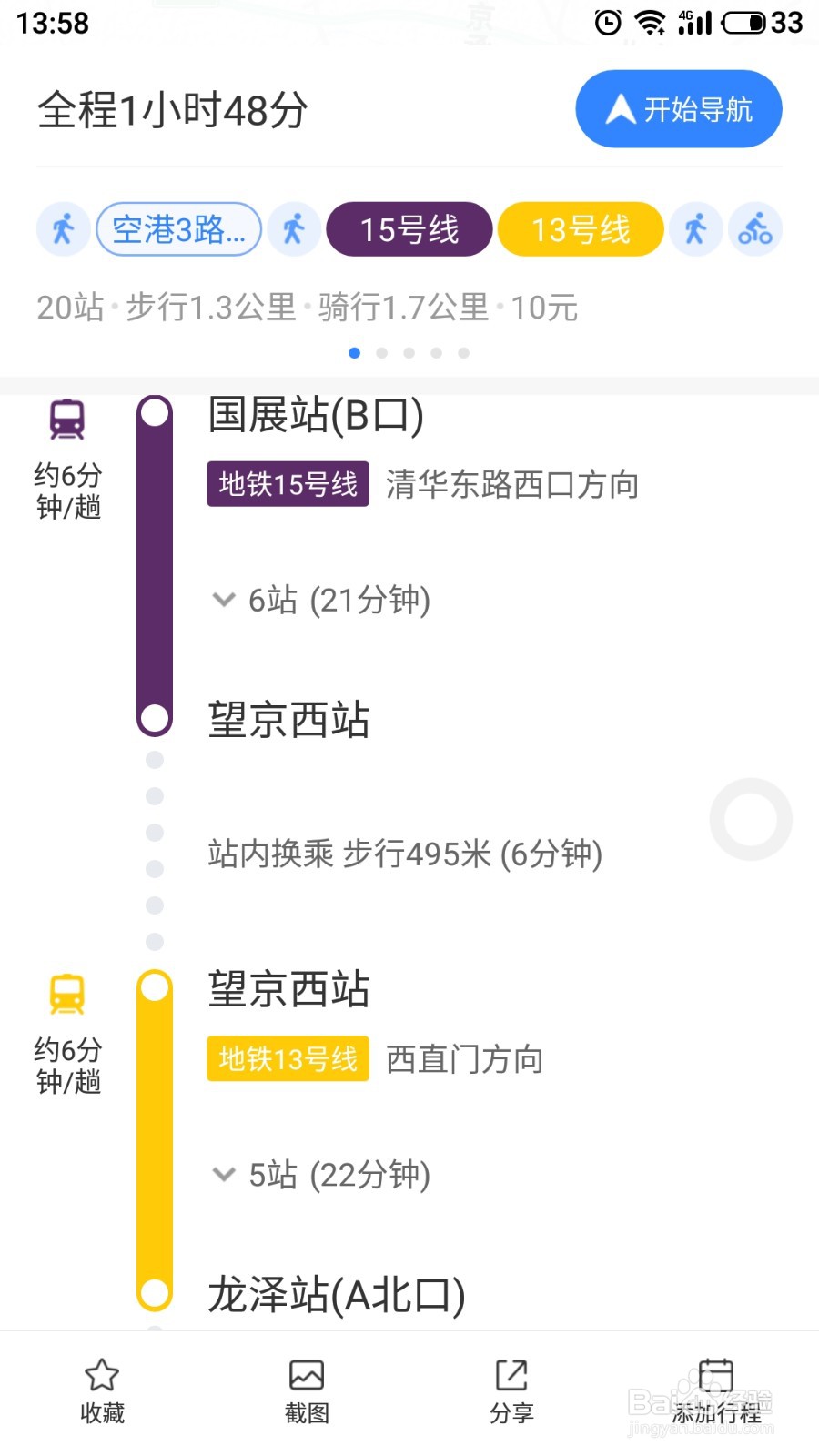Tap 截图 screenshot icon
Screen dimensions: 819x1456
(307, 1375)
